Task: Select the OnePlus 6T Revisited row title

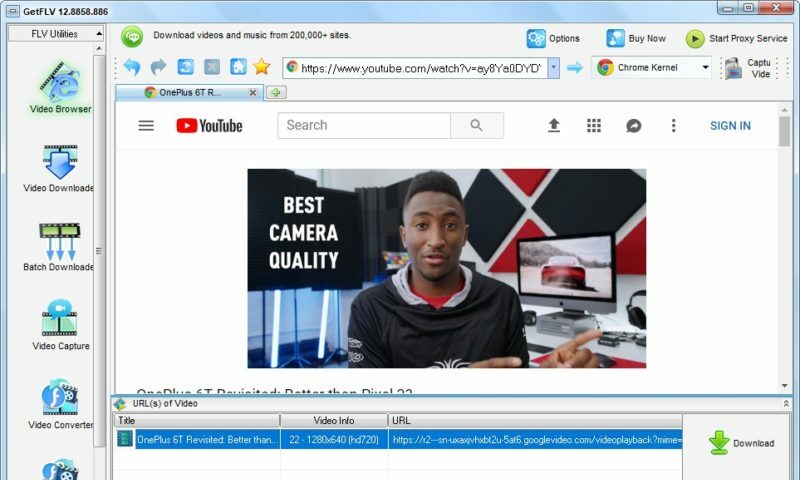Action: point(207,439)
